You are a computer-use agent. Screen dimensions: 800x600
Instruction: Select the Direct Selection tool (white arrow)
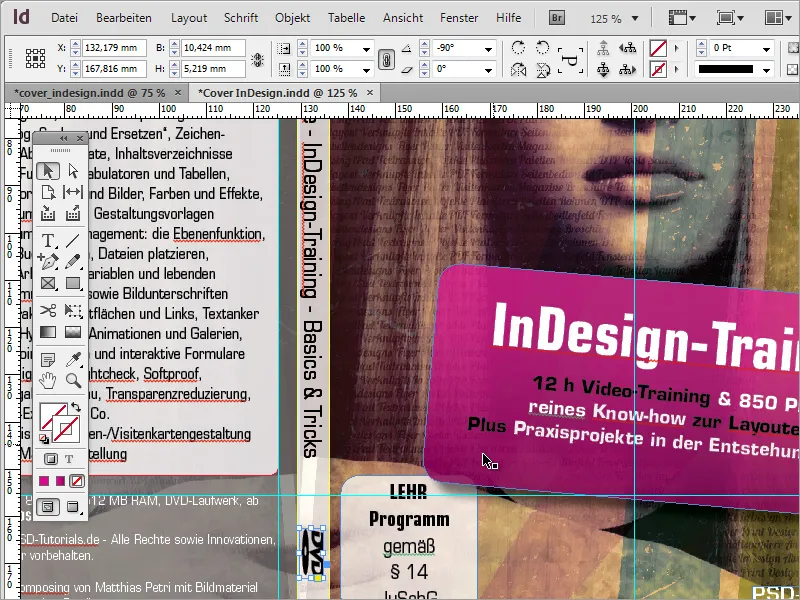click(73, 171)
